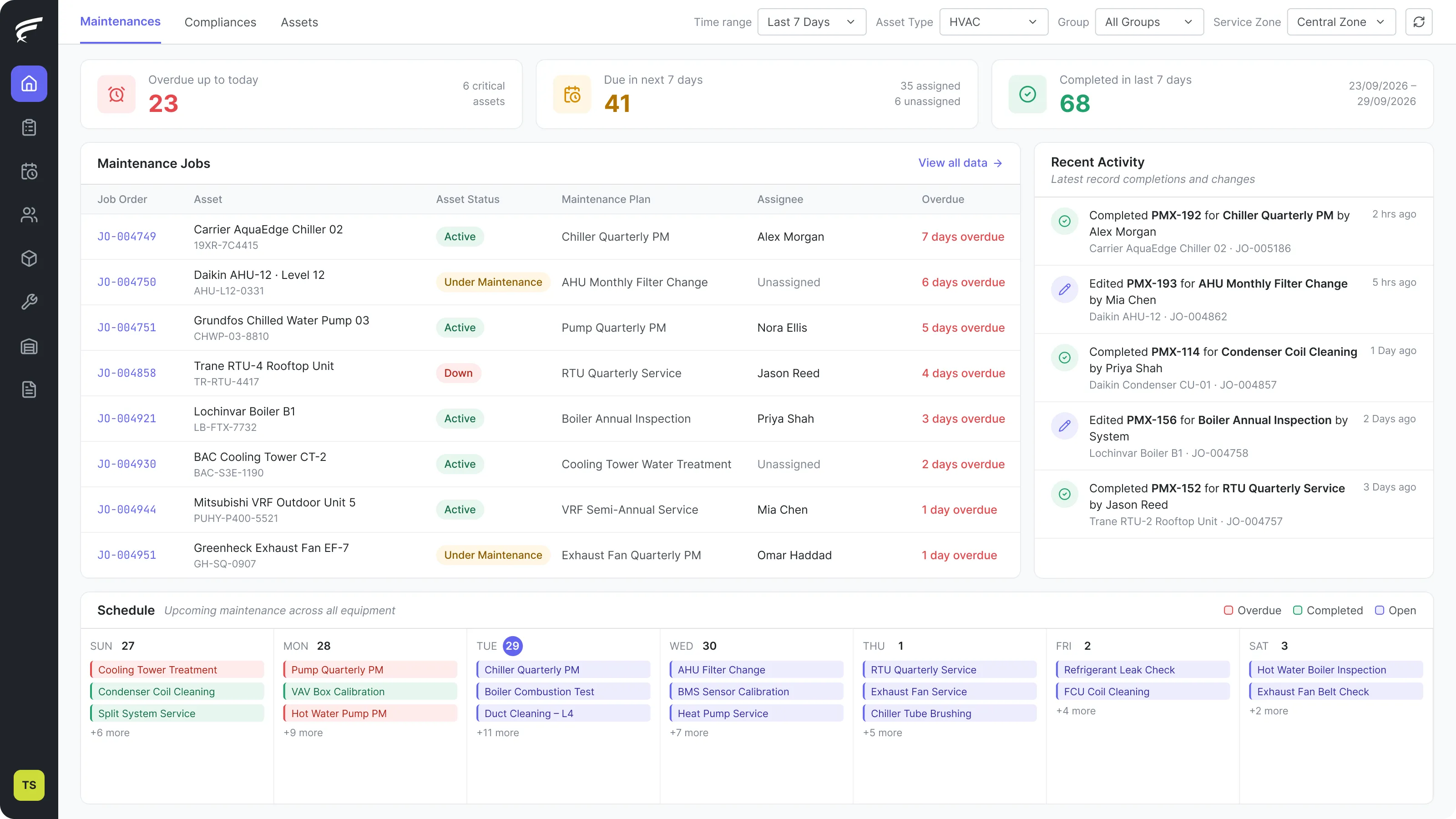This screenshot has height=819, width=1456.
Task: Click the pencil icon for Edited PMX-156 activity
Action: [x=1064, y=425]
